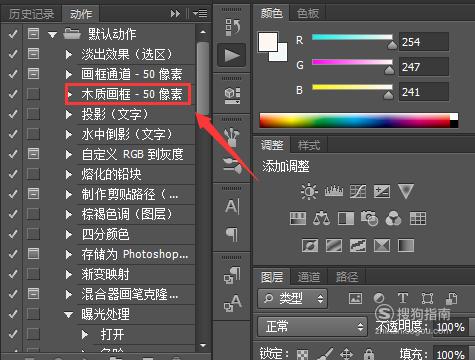The image size is (475, 360).
Task: Add a Gradient Map adjustment
Action: [406, 246]
